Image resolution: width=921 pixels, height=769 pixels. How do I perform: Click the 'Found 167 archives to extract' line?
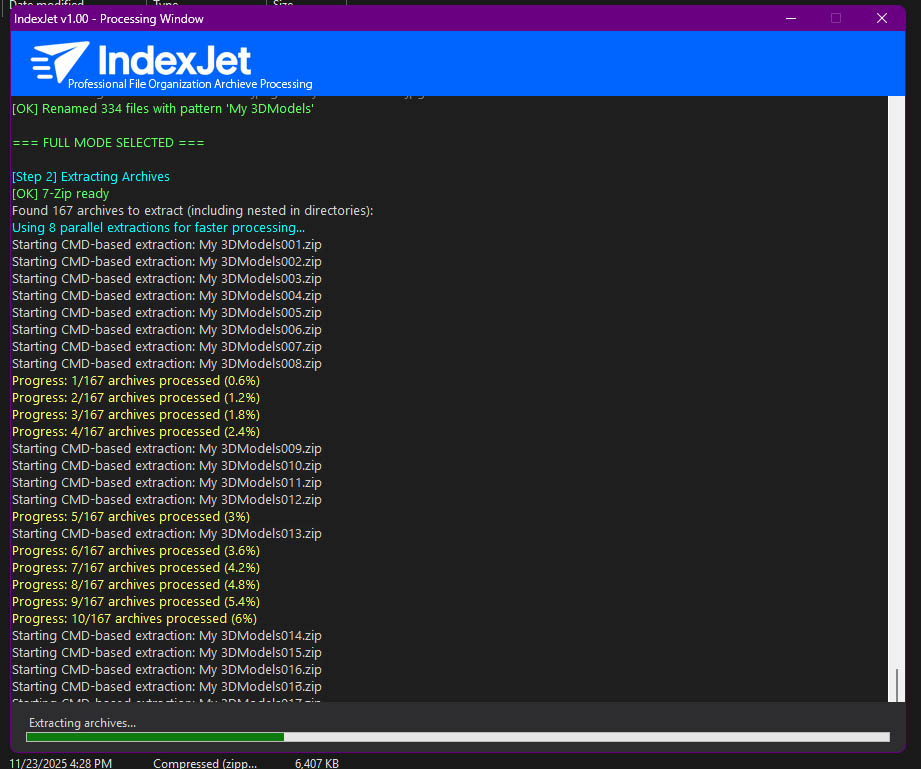coord(192,211)
